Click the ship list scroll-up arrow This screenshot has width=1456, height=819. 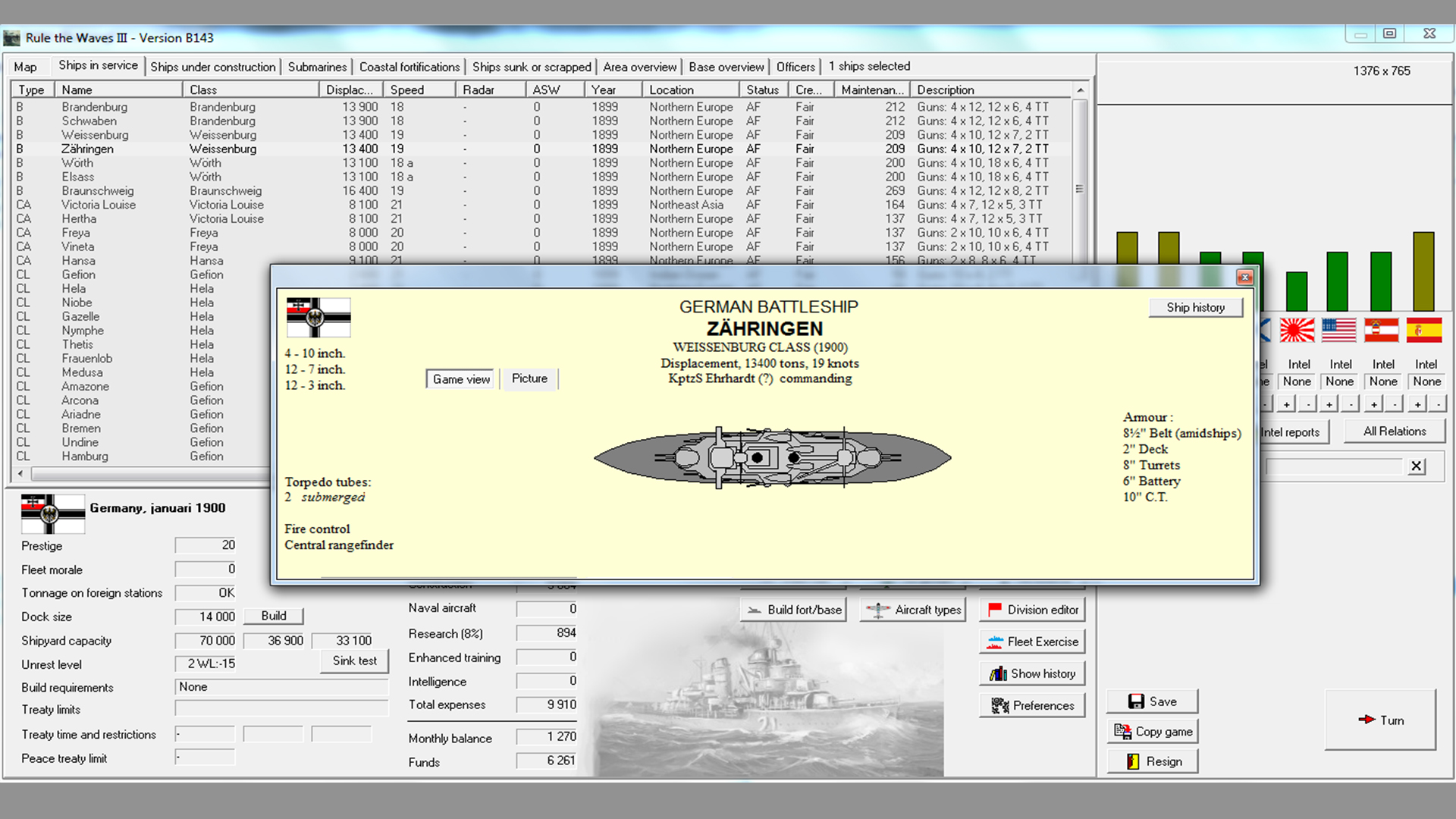pos(1080,90)
